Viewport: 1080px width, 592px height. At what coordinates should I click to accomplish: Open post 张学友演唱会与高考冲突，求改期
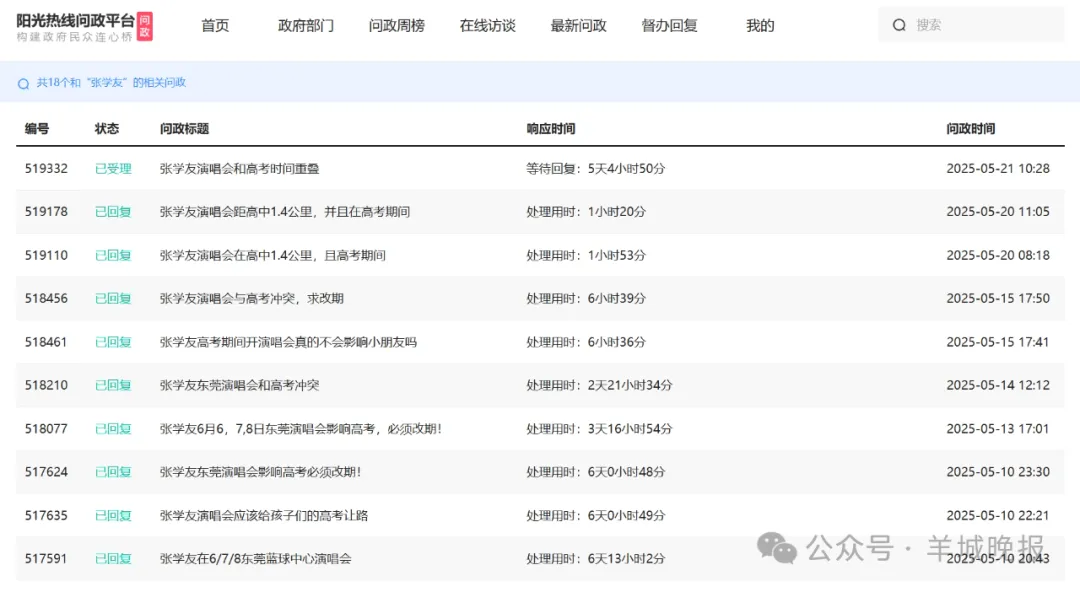(x=252, y=298)
